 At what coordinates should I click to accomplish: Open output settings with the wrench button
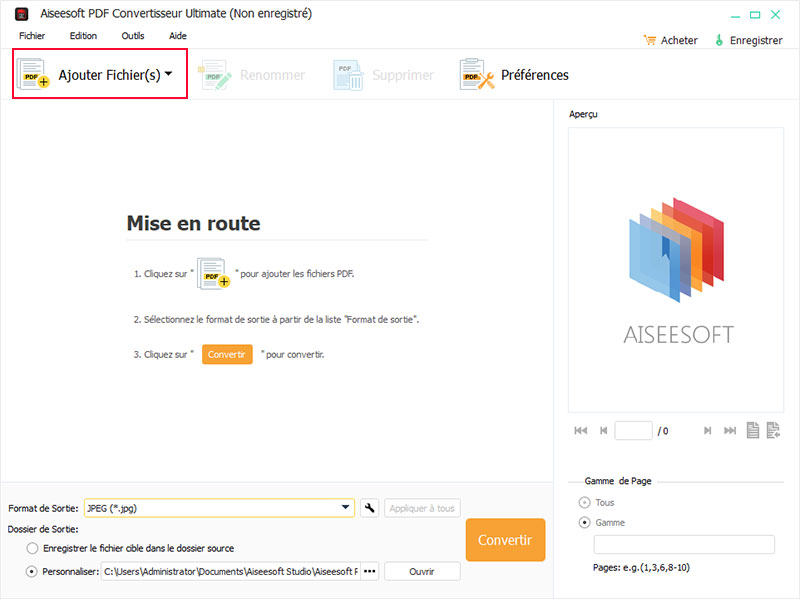[369, 508]
